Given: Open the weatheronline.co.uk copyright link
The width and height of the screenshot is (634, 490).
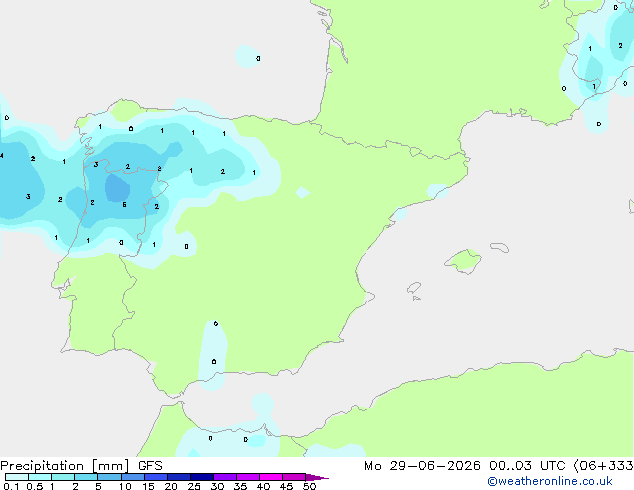Looking at the screenshot, I should [x=550, y=481].
